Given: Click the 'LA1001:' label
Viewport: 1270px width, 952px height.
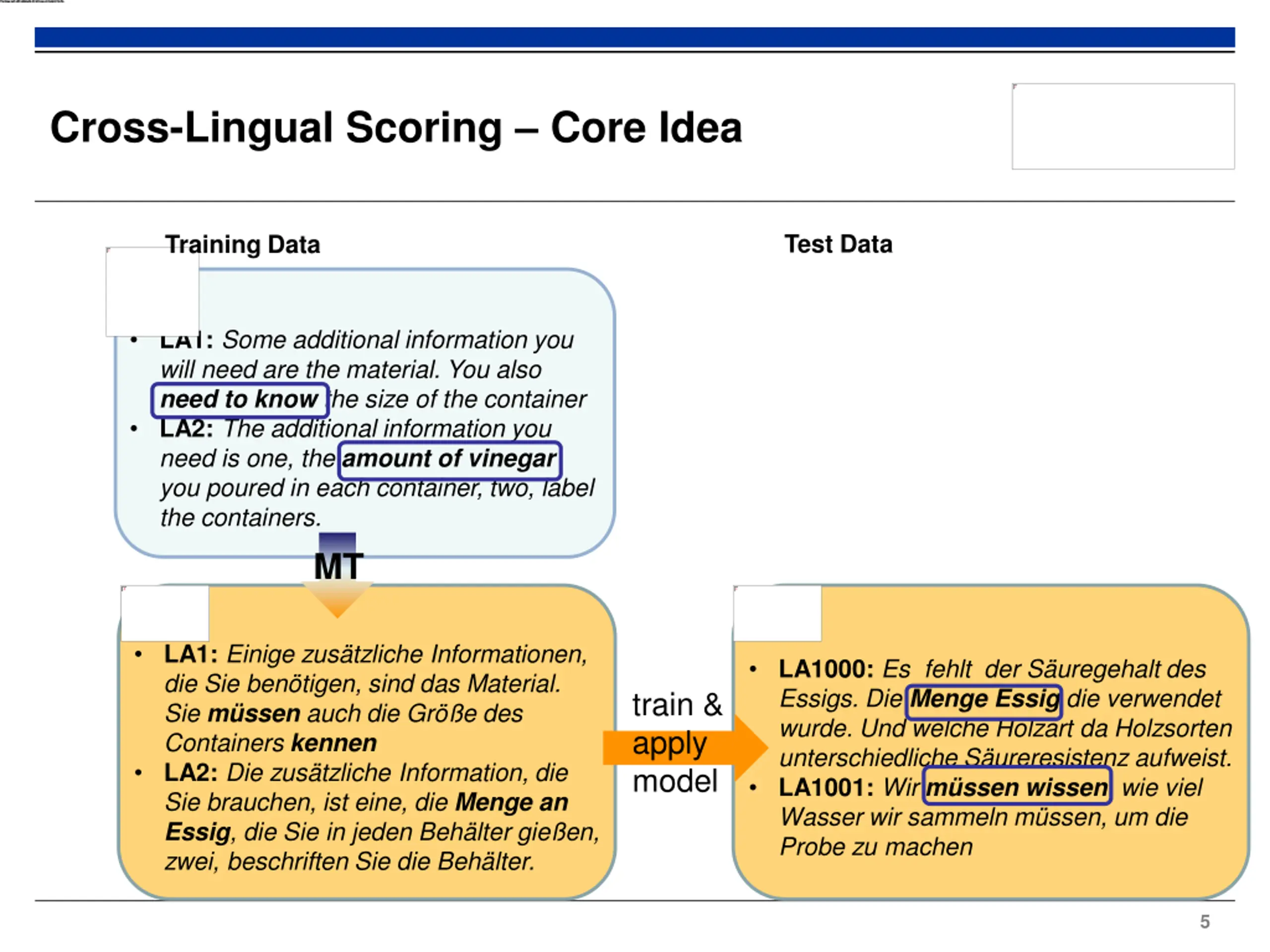Looking at the screenshot, I should [x=825, y=787].
